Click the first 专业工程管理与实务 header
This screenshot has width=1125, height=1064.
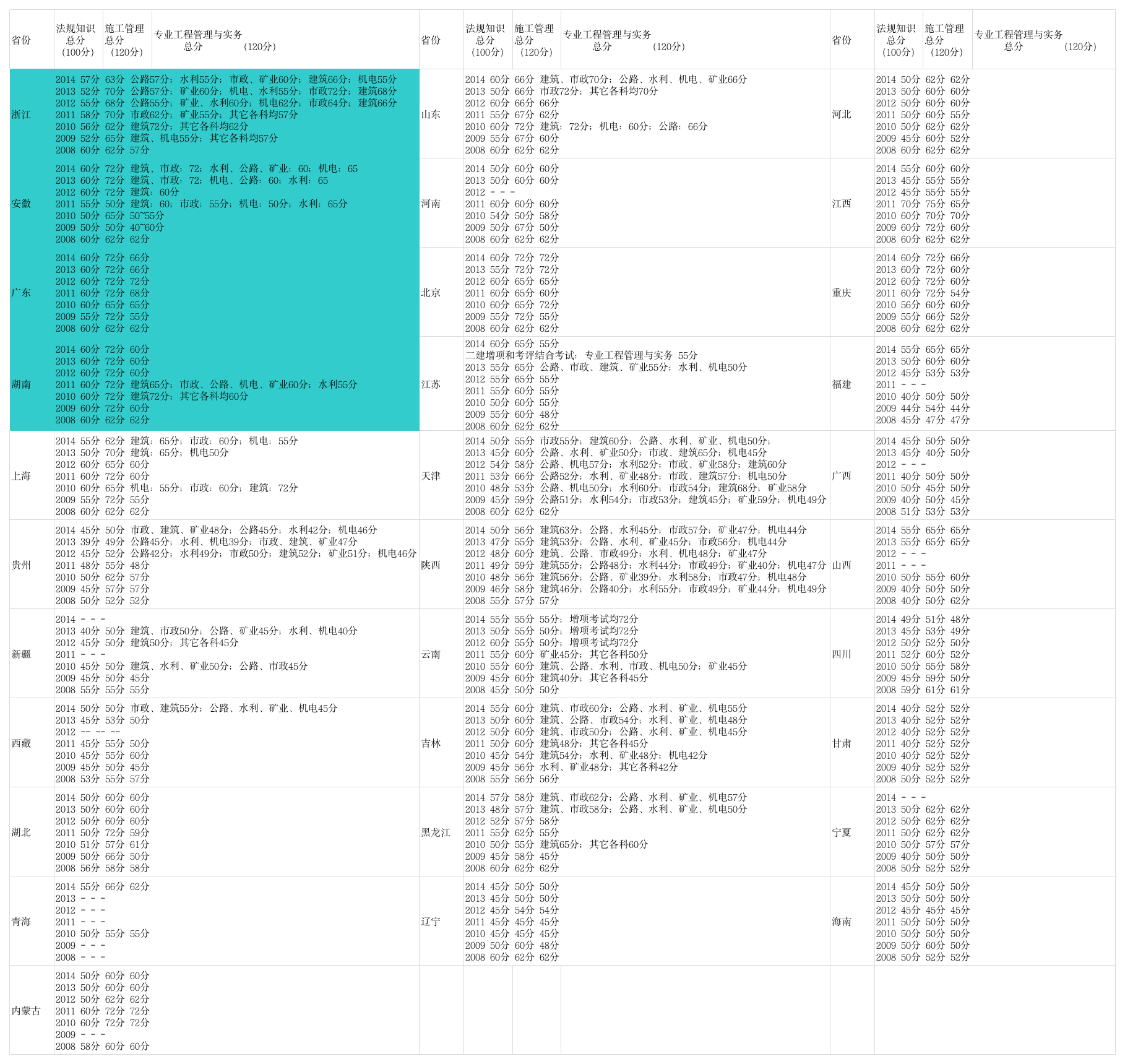pos(285,40)
